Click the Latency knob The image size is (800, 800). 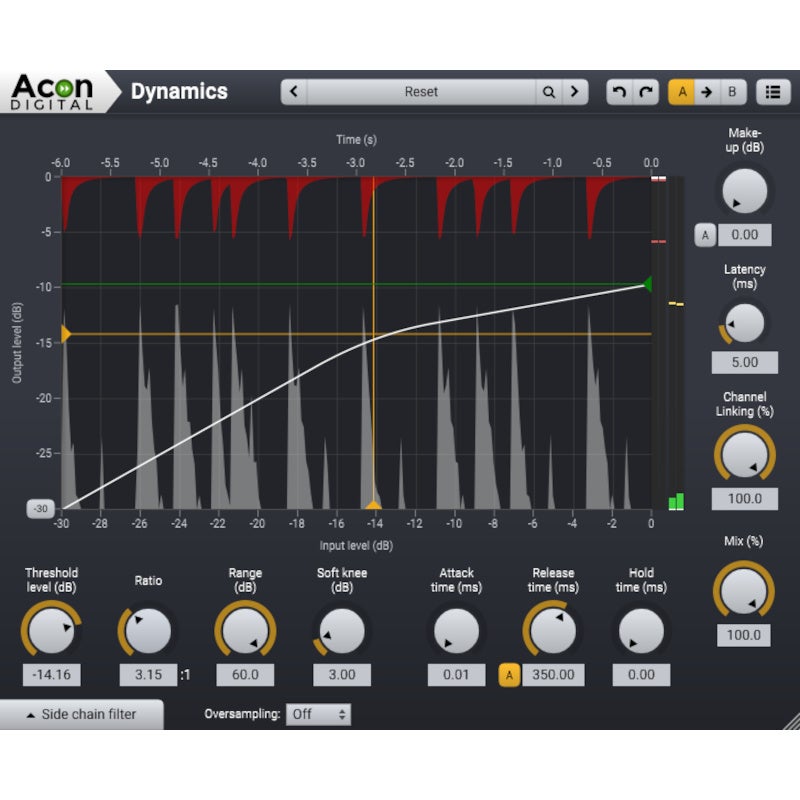click(744, 323)
